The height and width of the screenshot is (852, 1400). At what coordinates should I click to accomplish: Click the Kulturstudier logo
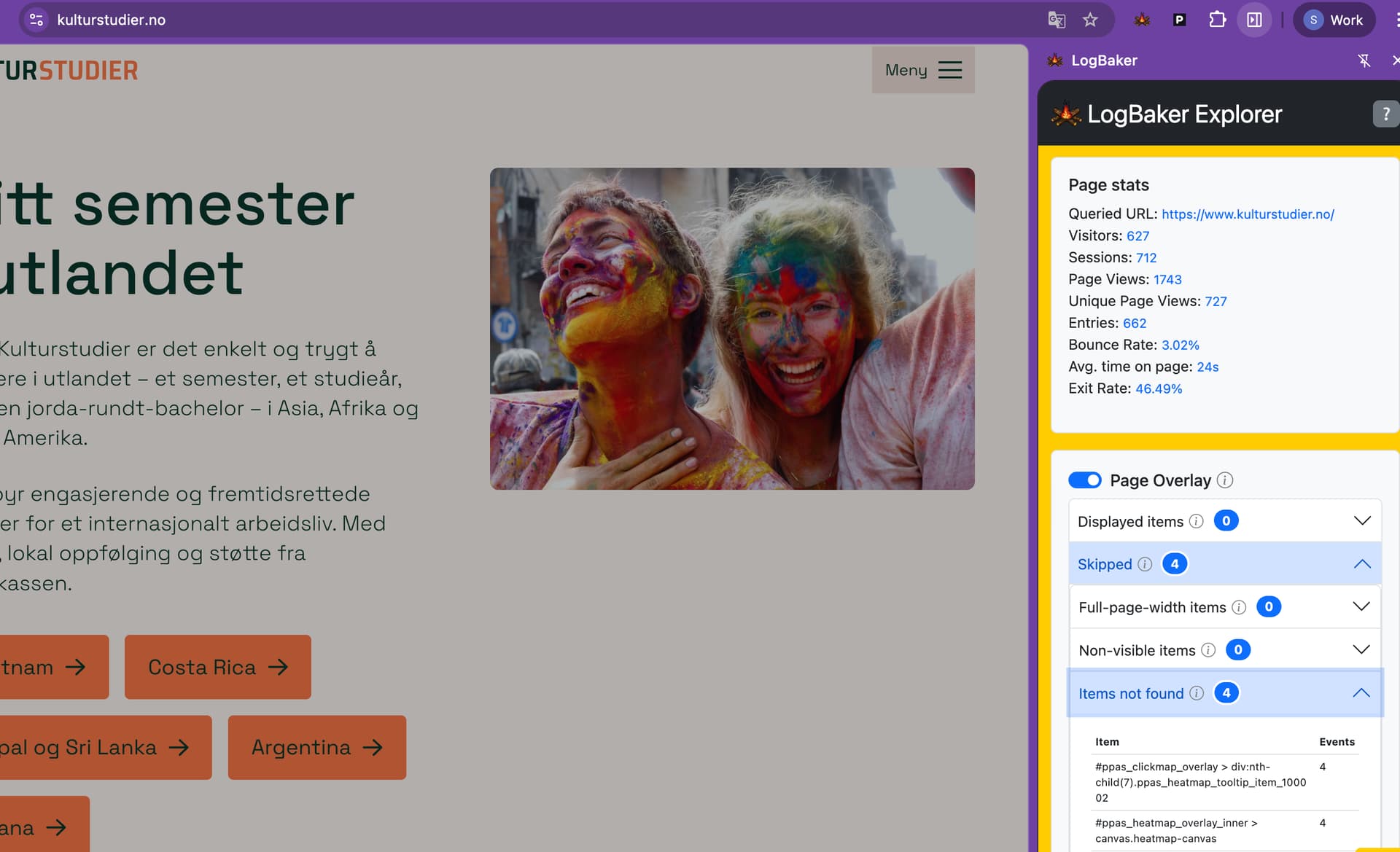pos(69,71)
